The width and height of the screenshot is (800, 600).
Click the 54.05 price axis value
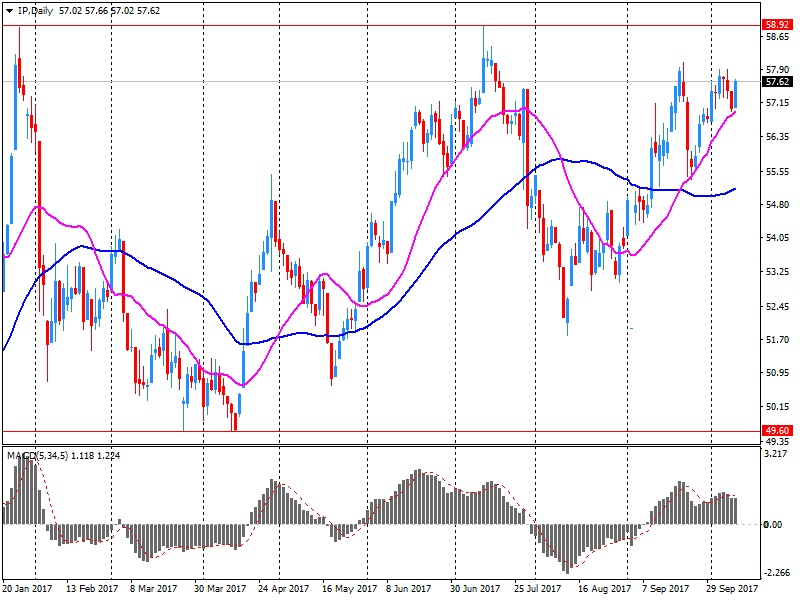pos(777,238)
